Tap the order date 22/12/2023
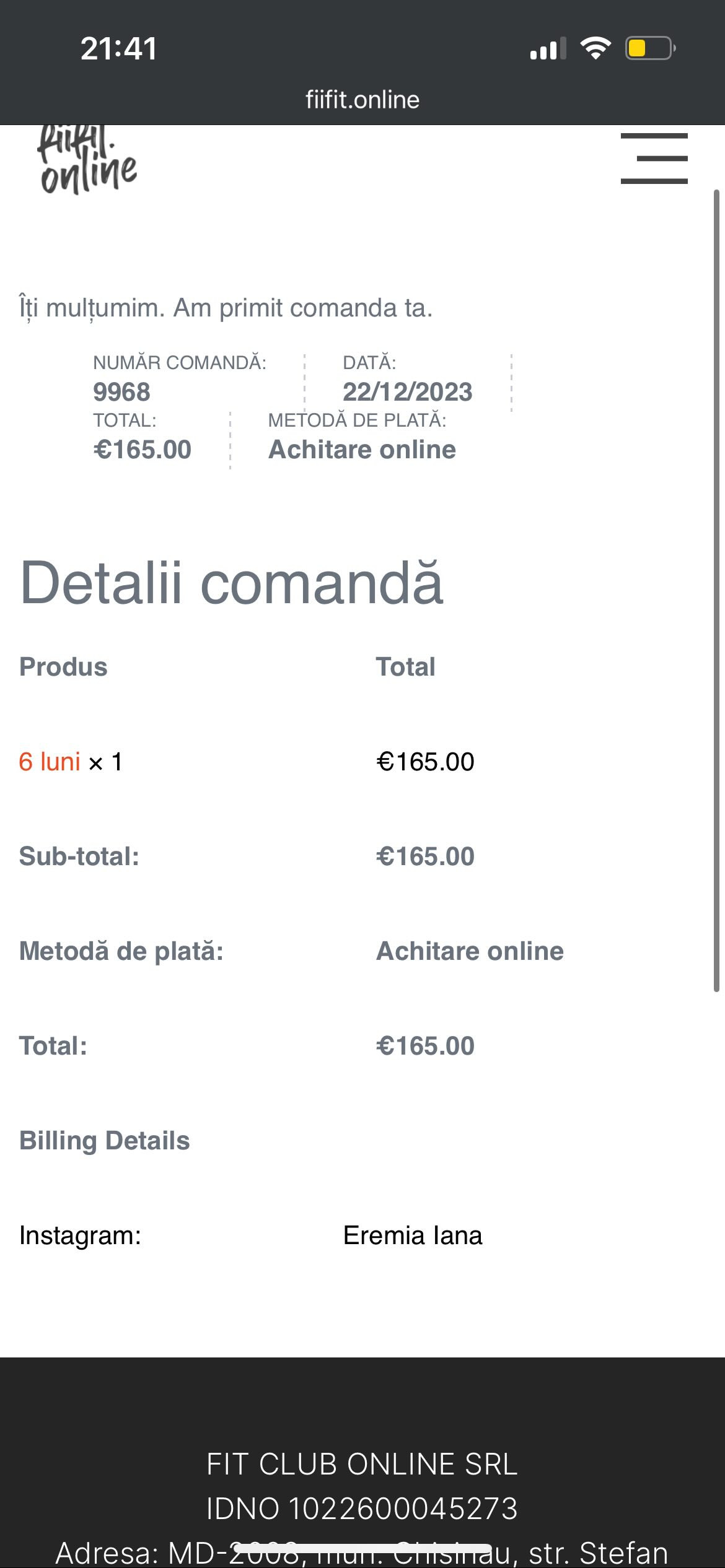Image resolution: width=725 pixels, height=1568 pixels. pos(407,391)
